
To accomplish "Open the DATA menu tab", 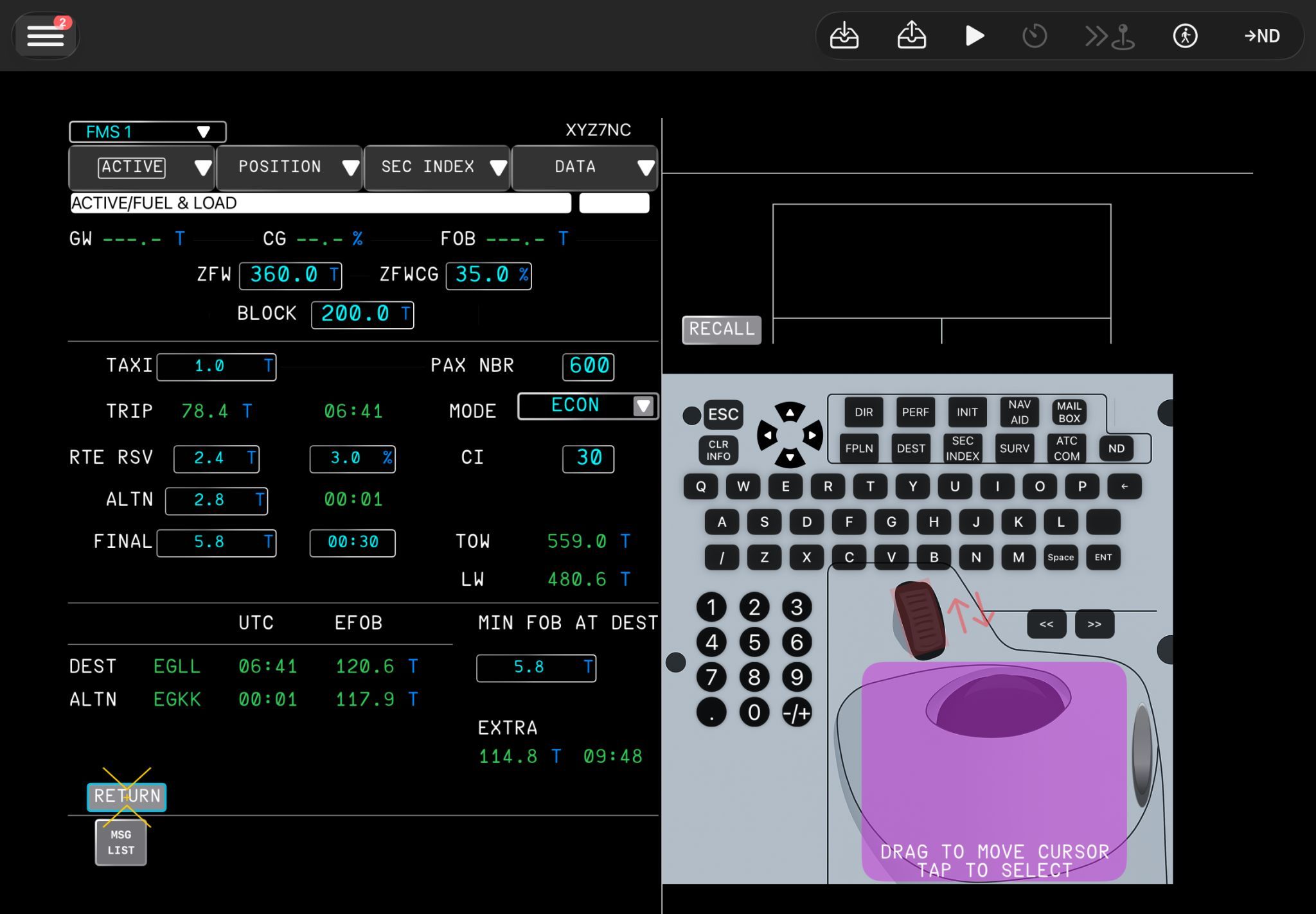I will [584, 168].
